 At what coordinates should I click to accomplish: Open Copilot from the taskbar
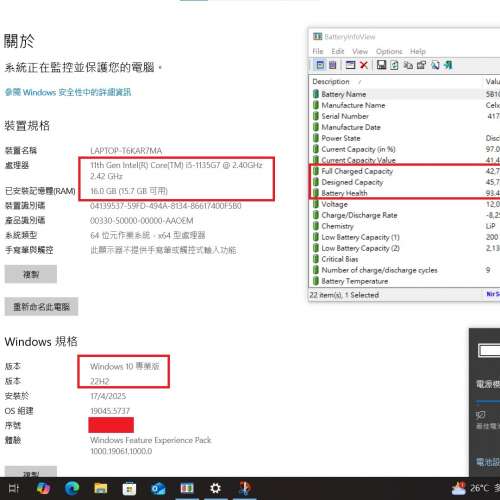click(x=43, y=488)
